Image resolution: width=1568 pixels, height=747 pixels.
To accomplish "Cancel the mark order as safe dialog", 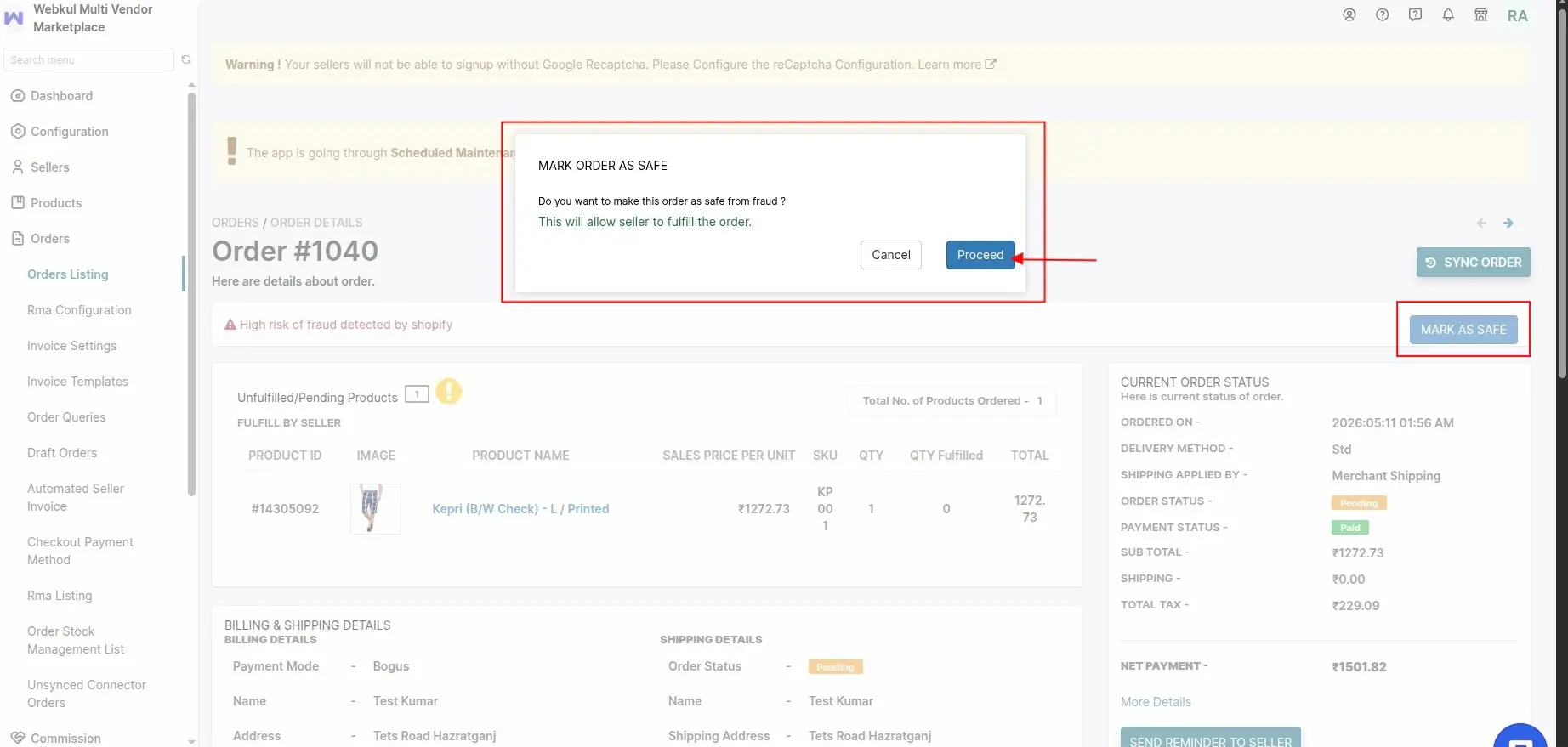I will pyautogui.click(x=891, y=255).
